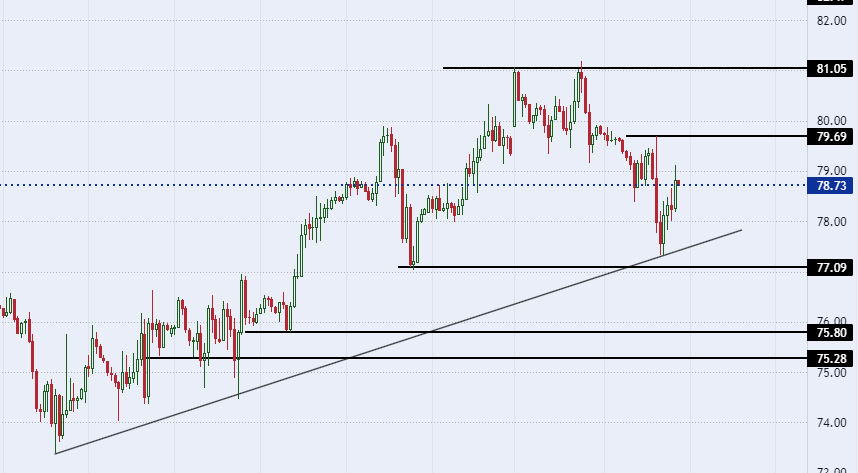Click the 78.00 price axis tick
The height and width of the screenshot is (473, 858).
831,222
